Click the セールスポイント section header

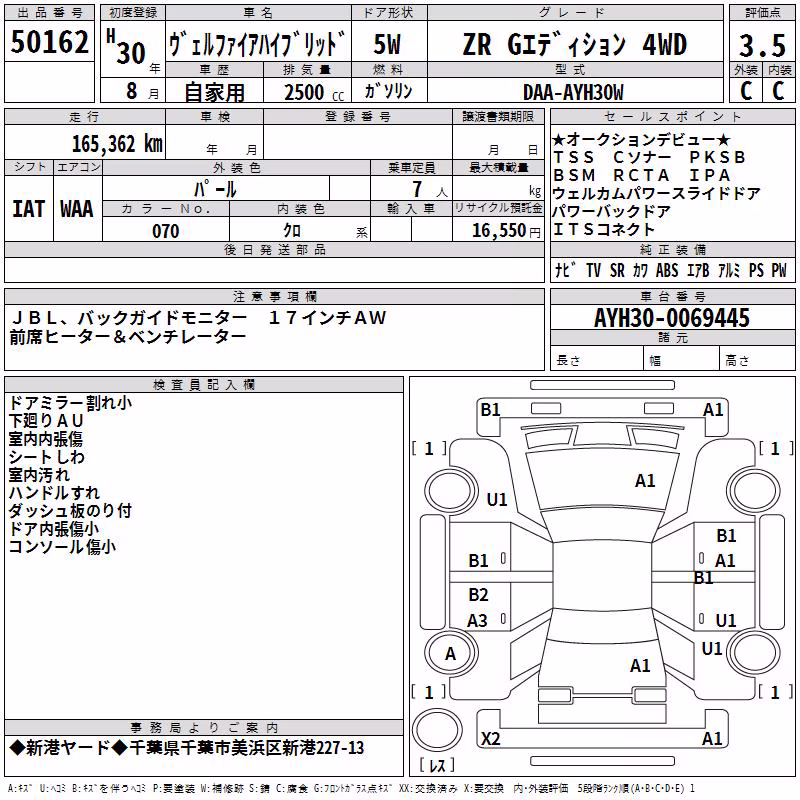point(673,116)
